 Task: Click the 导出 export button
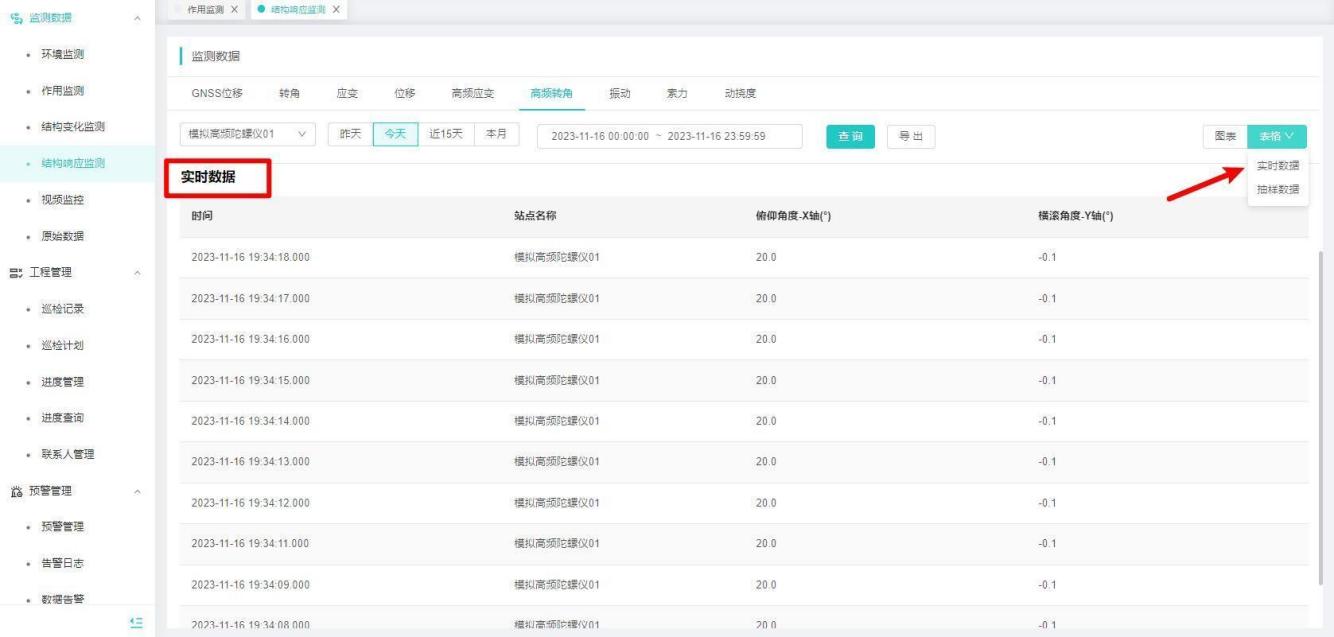[x=910, y=136]
